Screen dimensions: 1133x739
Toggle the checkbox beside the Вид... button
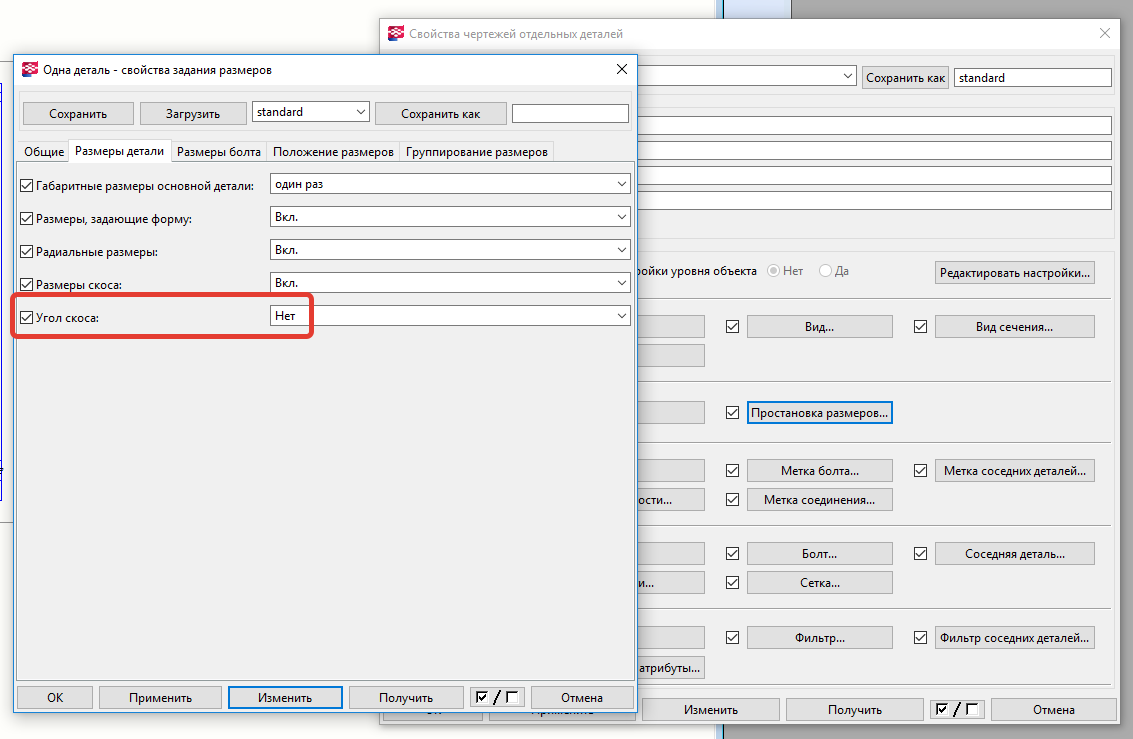(x=732, y=327)
